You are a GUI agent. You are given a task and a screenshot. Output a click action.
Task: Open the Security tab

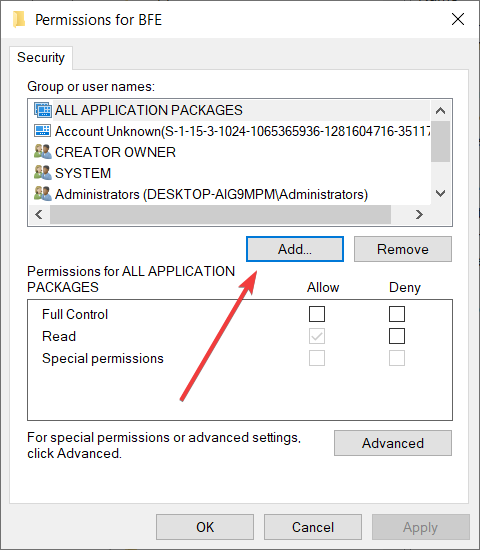point(41,58)
